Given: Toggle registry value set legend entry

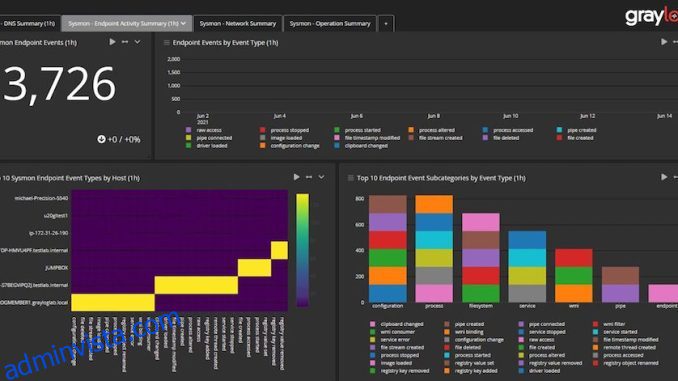Looking at the screenshot, I should pos(470,363).
